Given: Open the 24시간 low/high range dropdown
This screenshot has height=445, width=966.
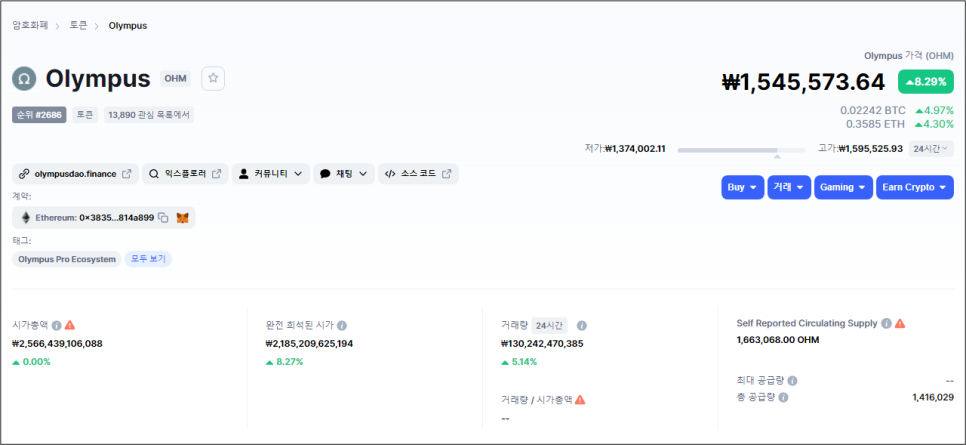Looking at the screenshot, I should tap(931, 148).
